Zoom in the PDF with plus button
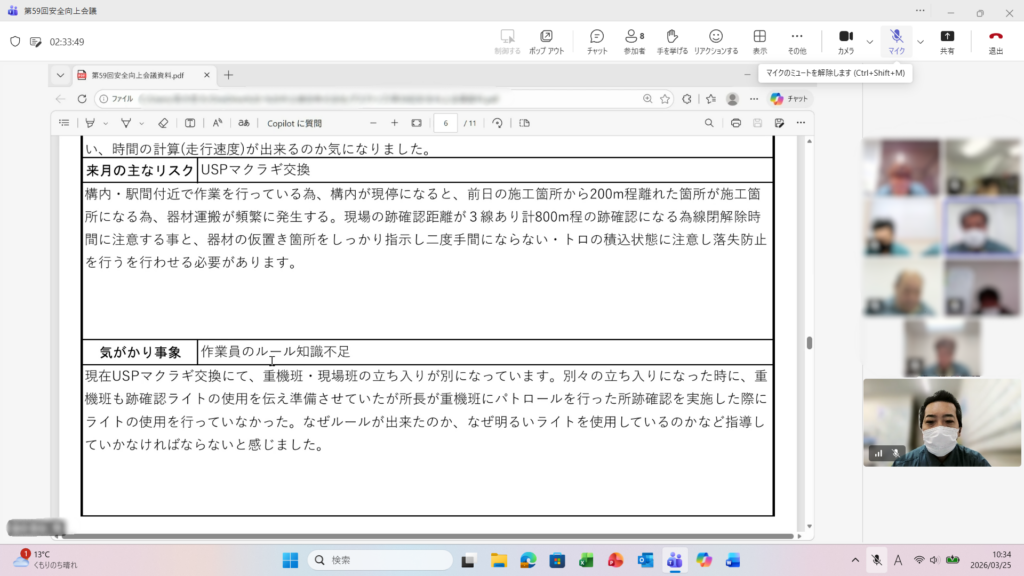Viewport: 1024px width, 576px height. pos(394,123)
